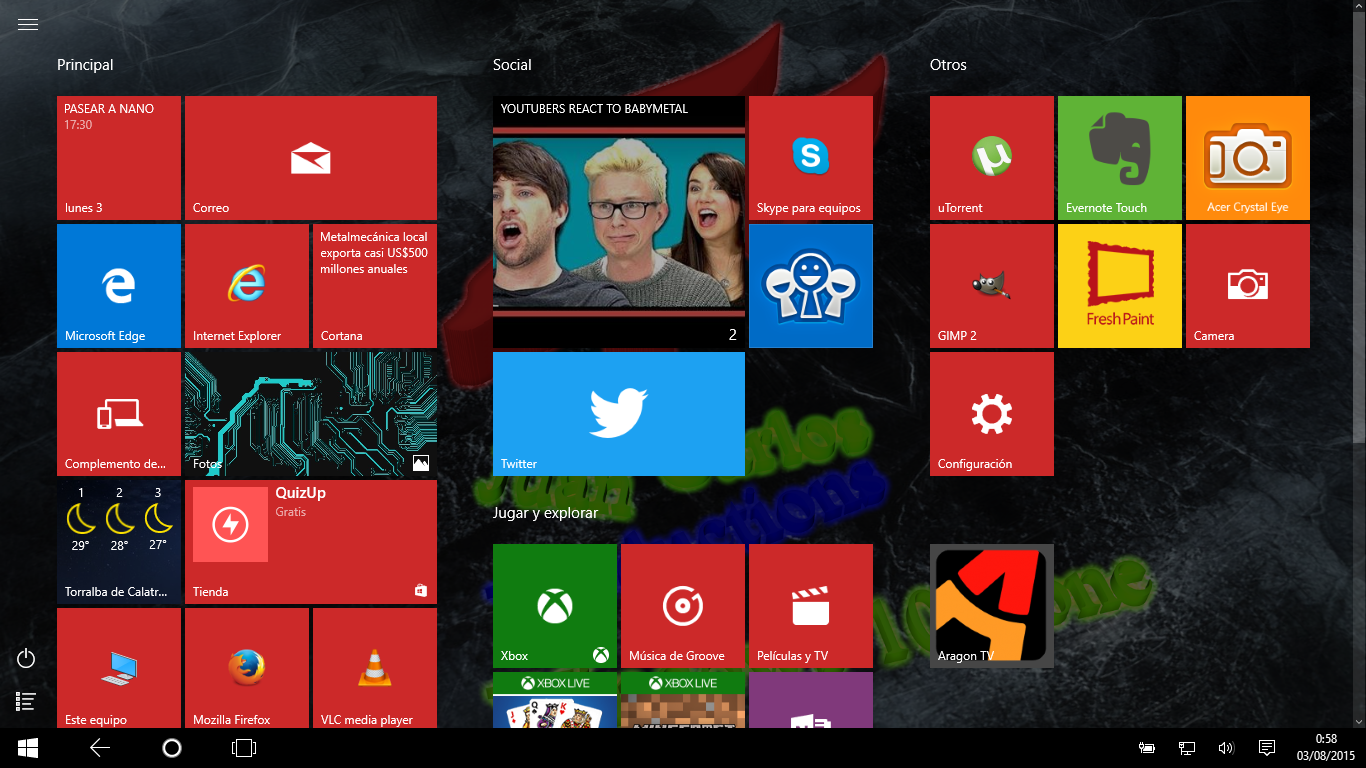Open the Aragon TV tile
Screen dimensions: 1366x768
992,606
